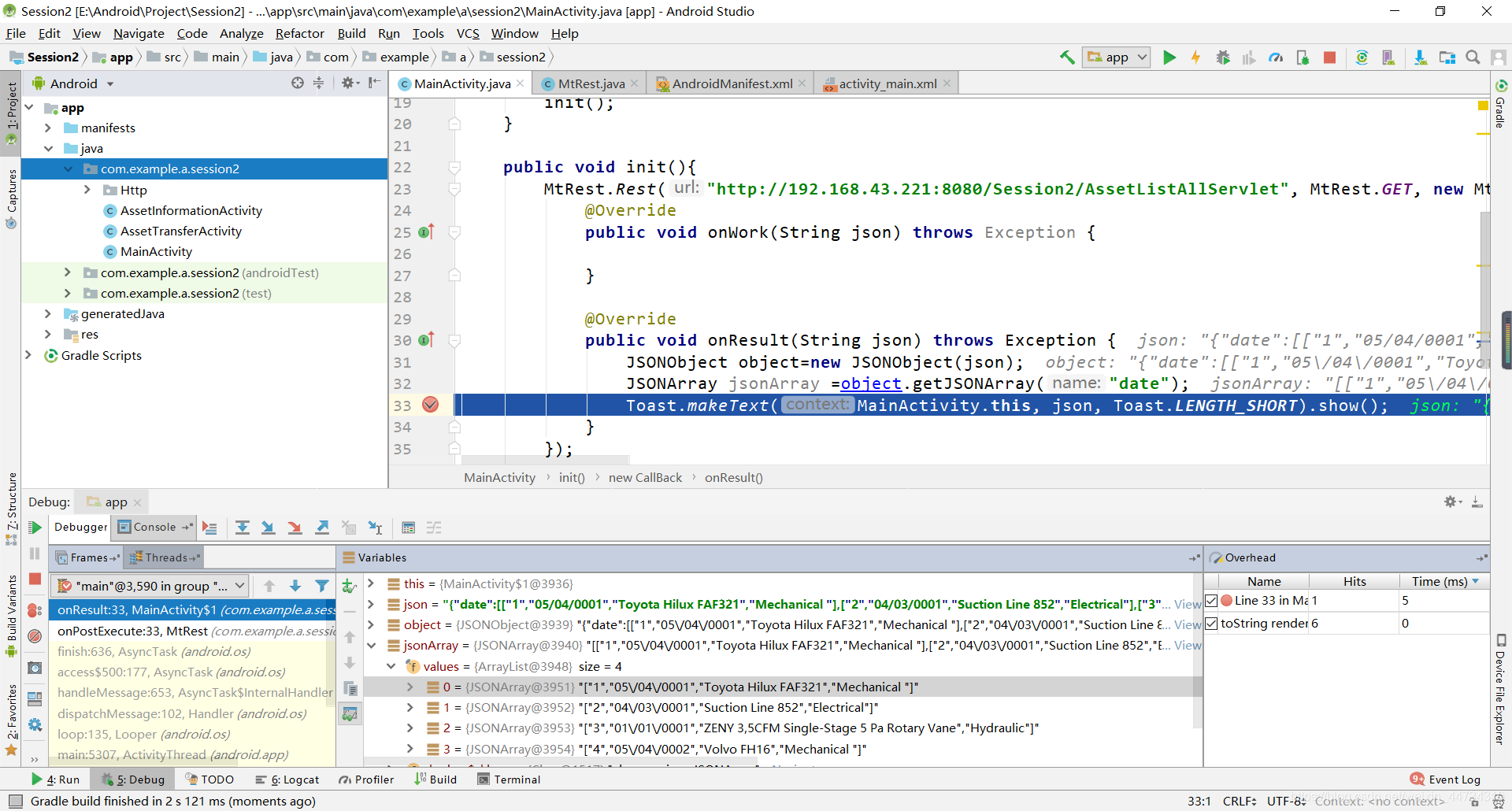1512x811 pixels.
Task: Click the Evaluate Expression calculator icon
Action: (408, 528)
